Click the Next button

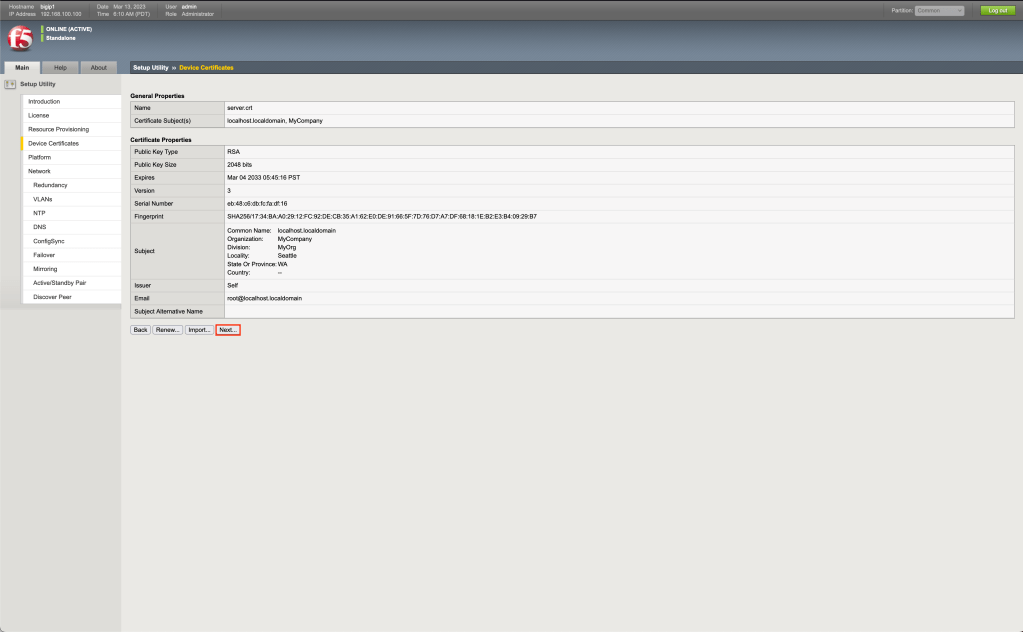pyautogui.click(x=228, y=329)
